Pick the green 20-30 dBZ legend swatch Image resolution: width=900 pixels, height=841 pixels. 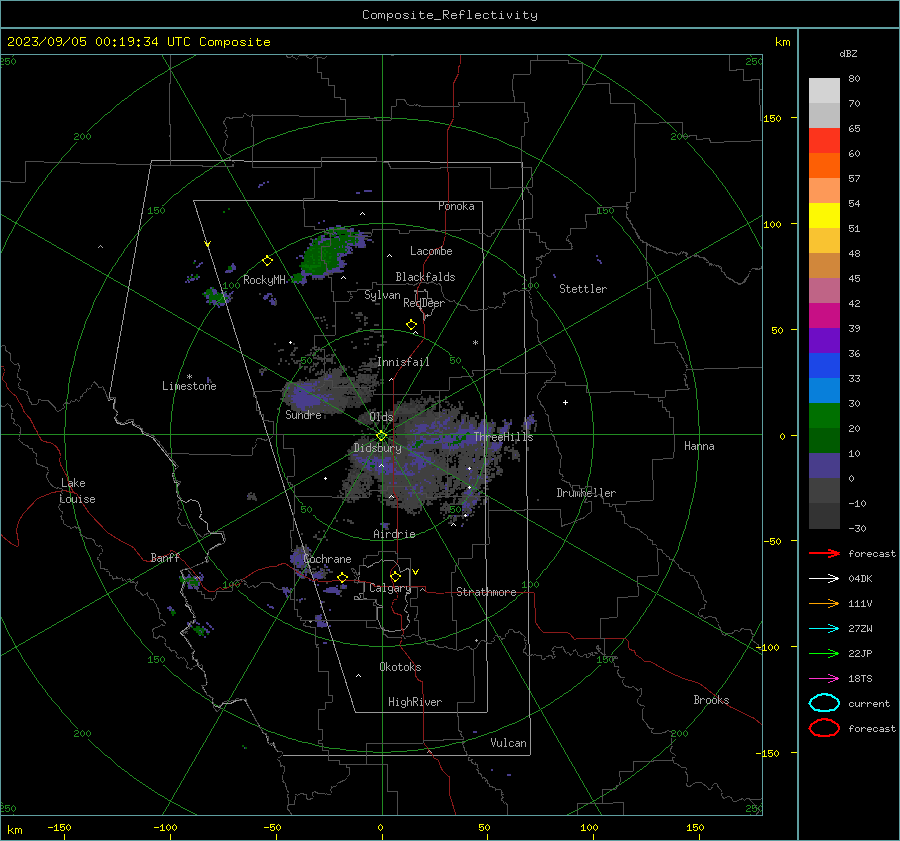(824, 415)
